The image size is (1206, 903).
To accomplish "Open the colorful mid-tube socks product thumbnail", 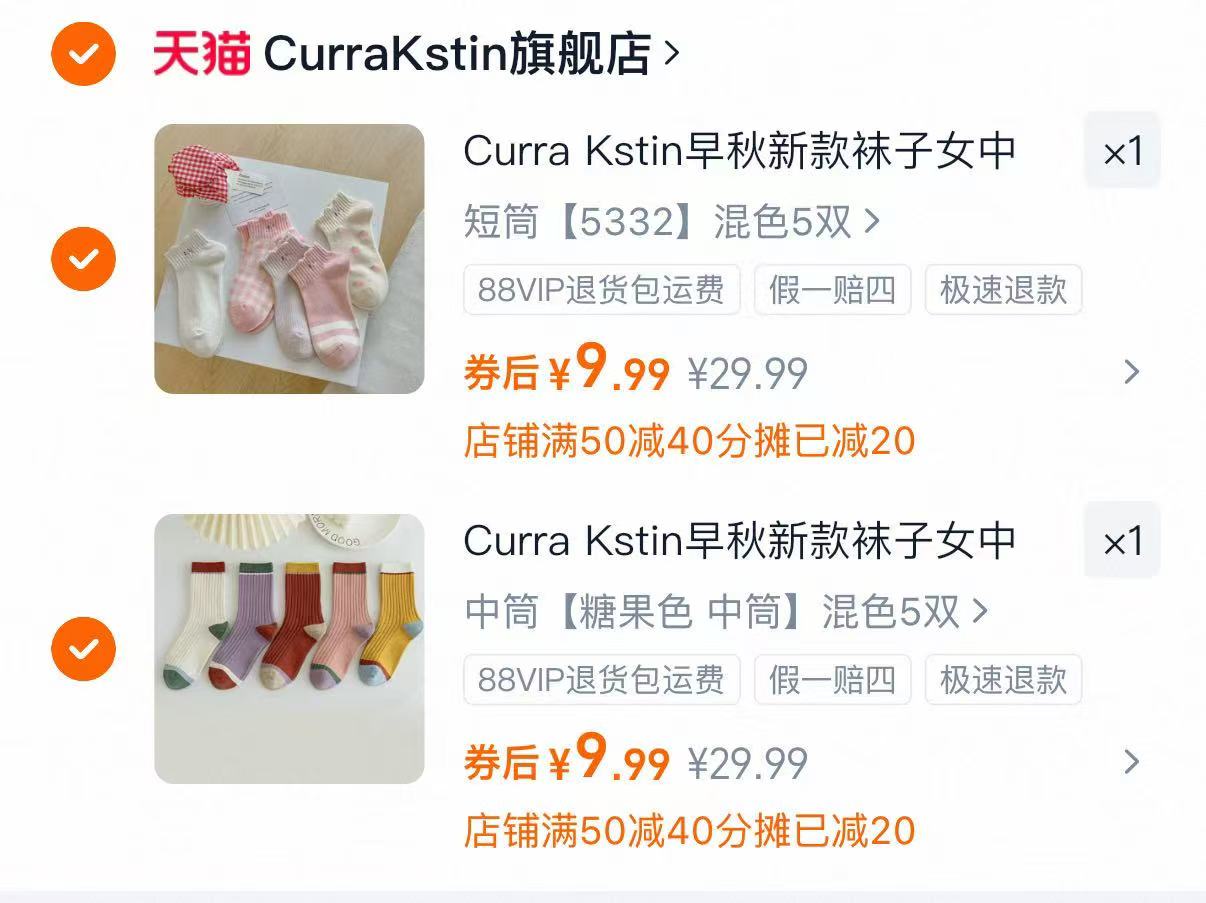I will (289, 649).
